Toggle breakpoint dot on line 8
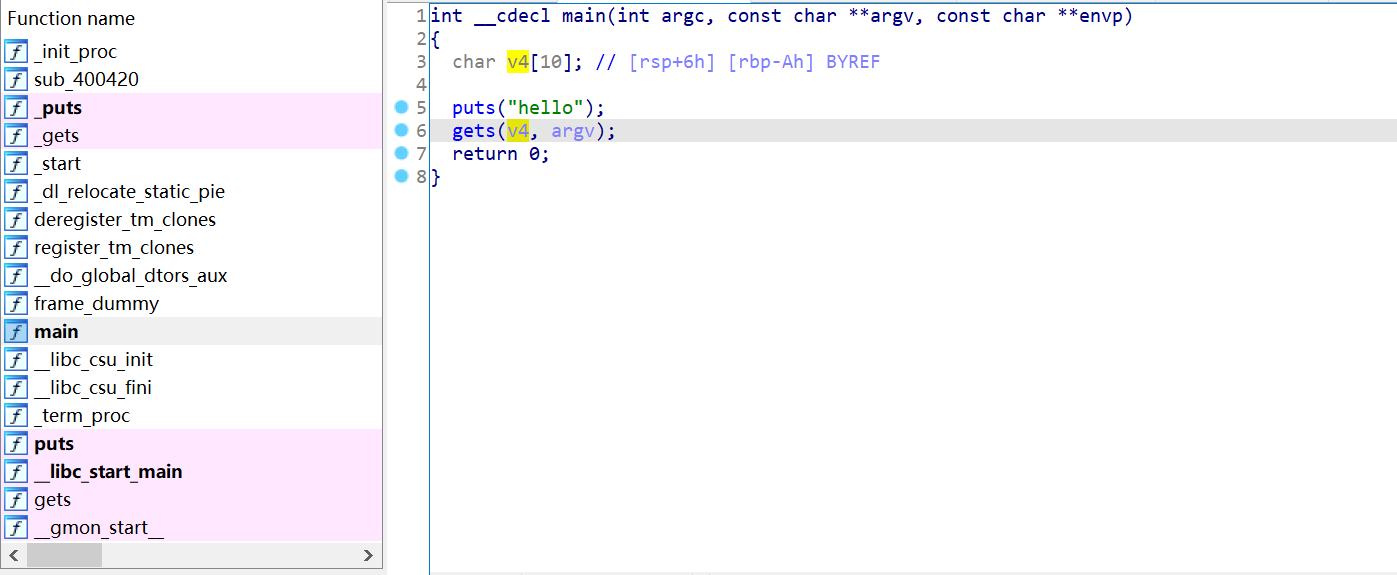1397x575 pixels. pos(402,176)
